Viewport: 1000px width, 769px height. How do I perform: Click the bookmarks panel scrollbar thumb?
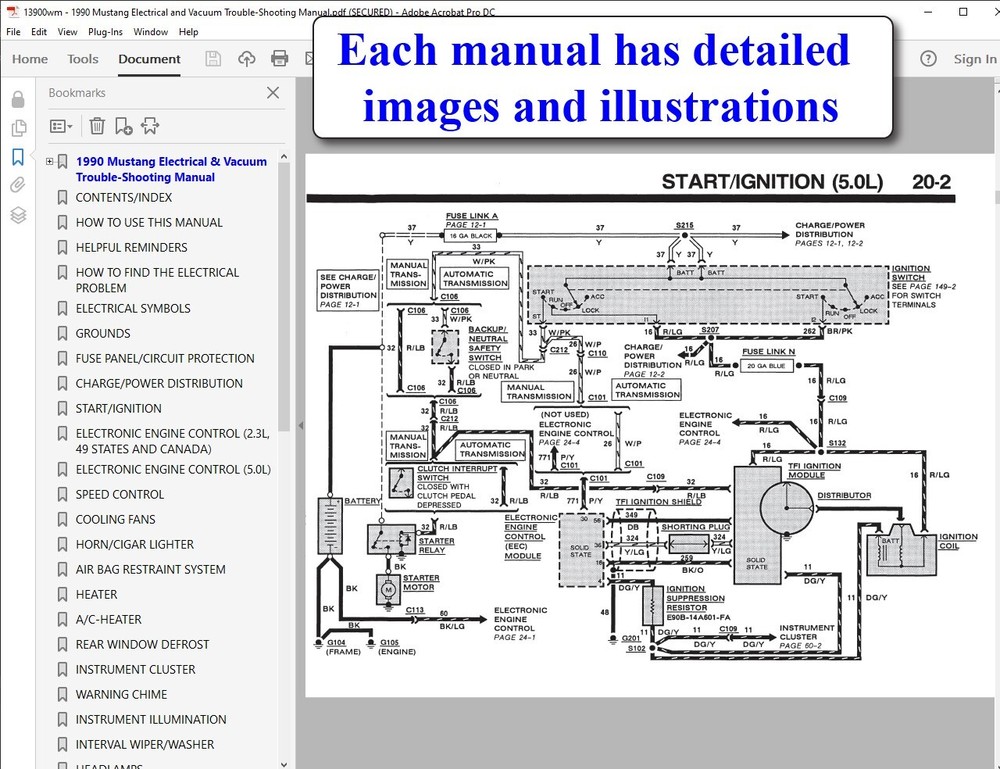point(284,297)
